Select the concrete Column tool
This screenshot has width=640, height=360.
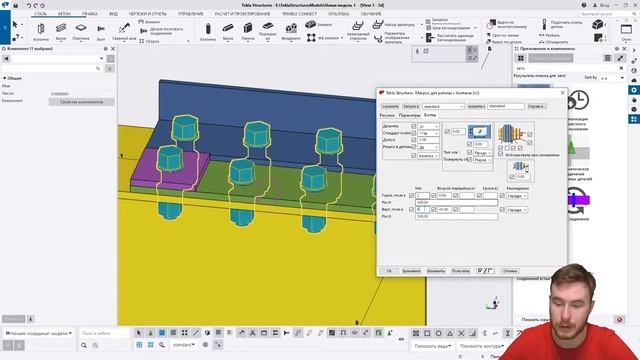click(208, 31)
